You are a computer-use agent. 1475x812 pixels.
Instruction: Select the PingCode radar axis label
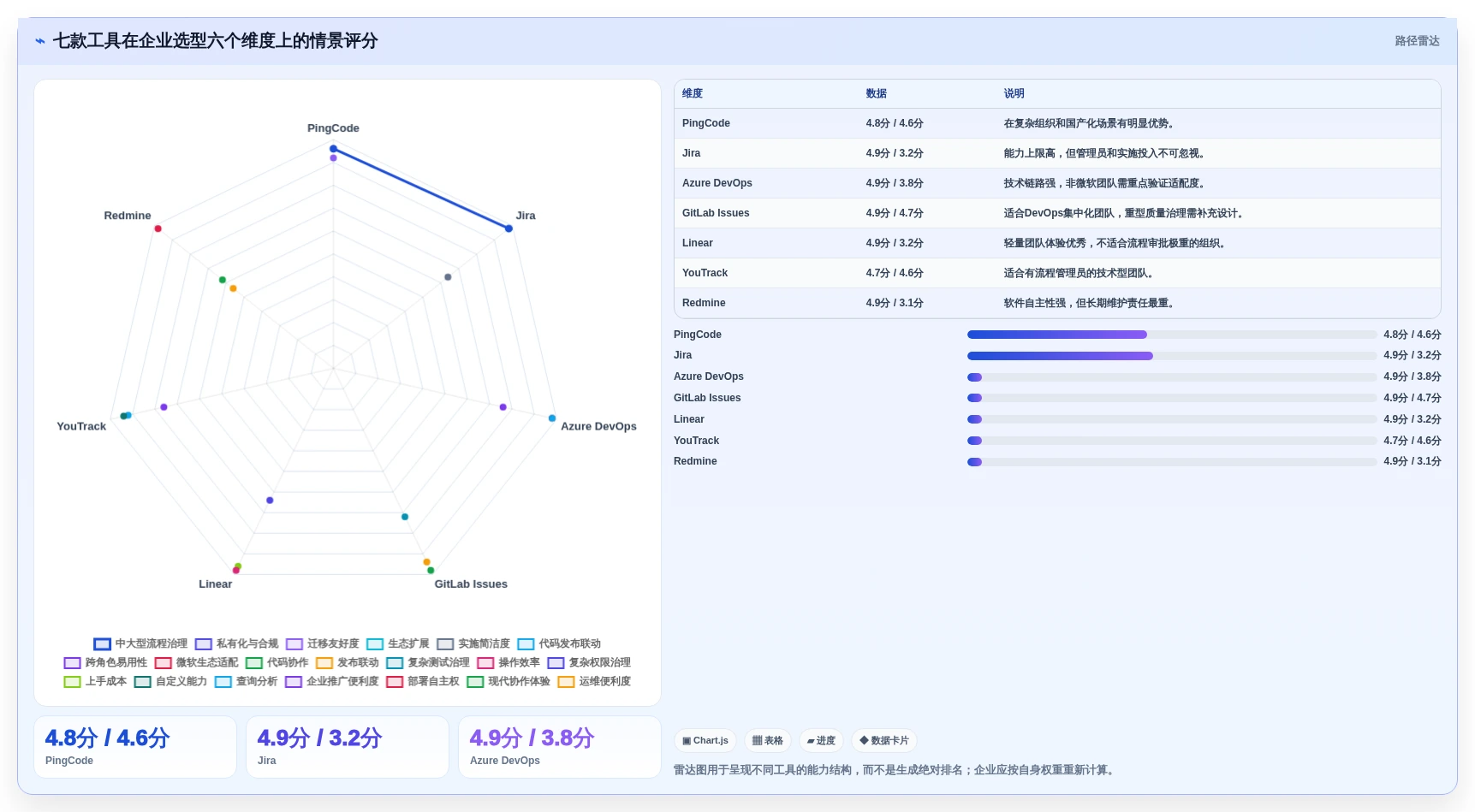(333, 128)
